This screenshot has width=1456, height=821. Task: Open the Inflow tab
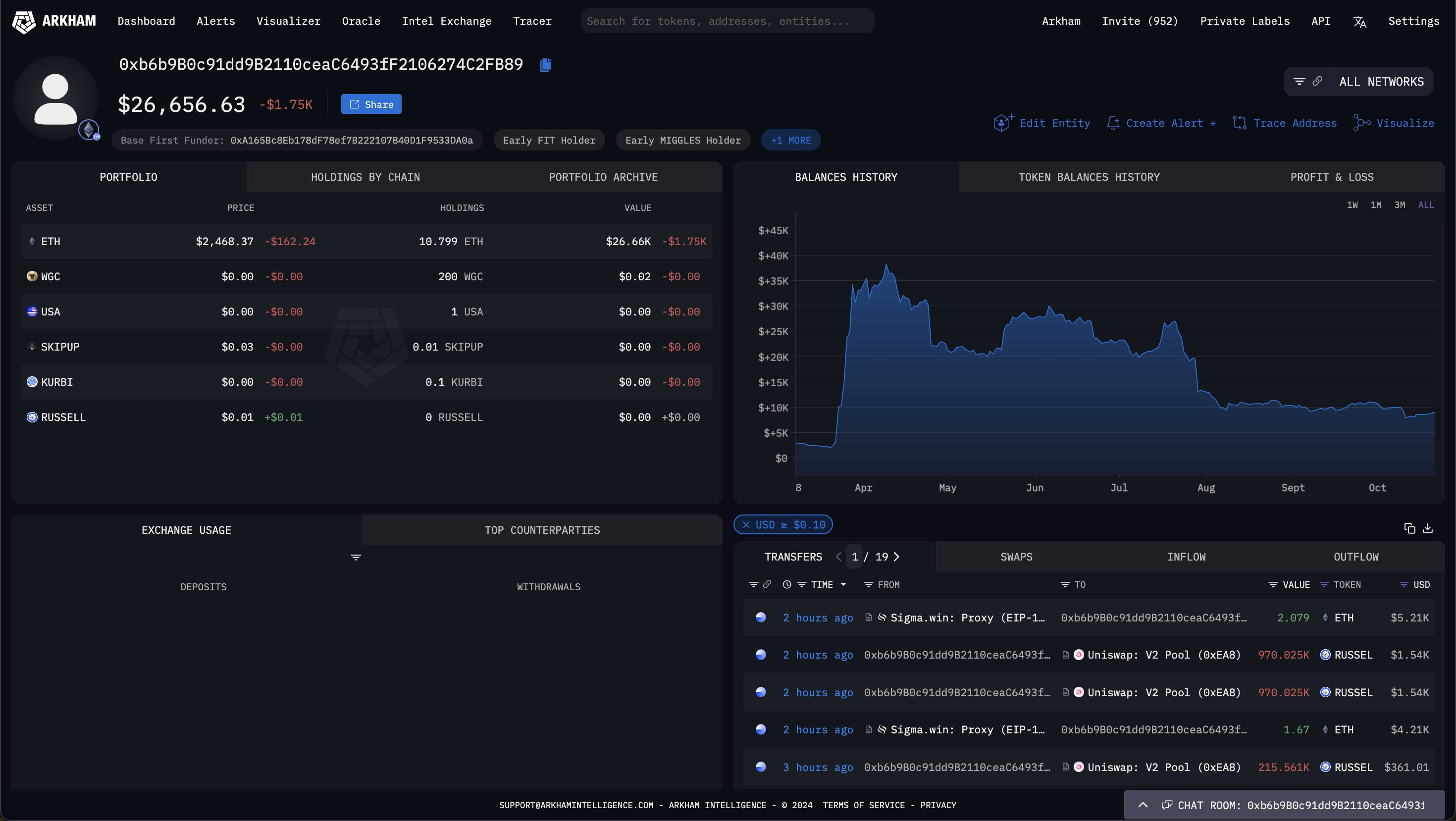click(1187, 557)
